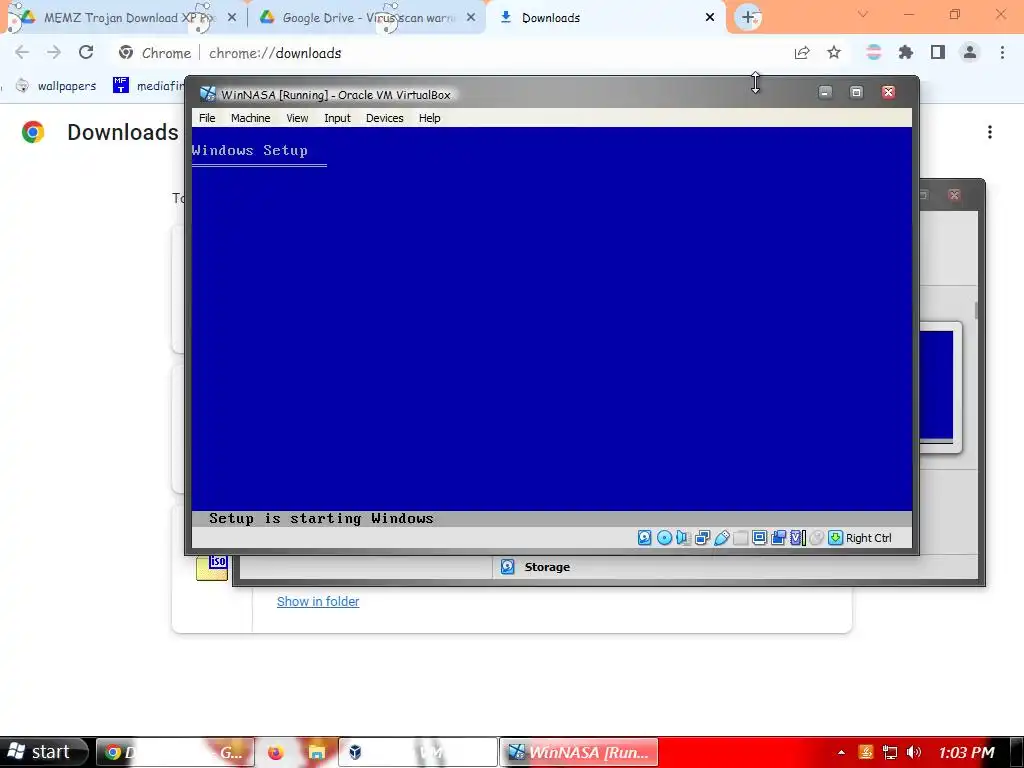The image size is (1024, 768).
Task: Click the WinNASA [Running] taskbar button
Action: click(x=579, y=752)
